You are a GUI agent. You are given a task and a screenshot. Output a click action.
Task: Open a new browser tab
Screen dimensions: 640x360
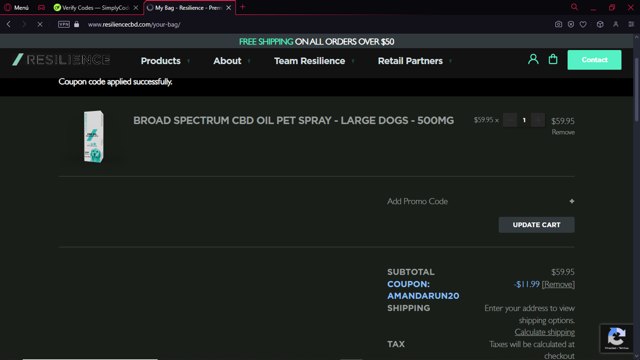242,7
